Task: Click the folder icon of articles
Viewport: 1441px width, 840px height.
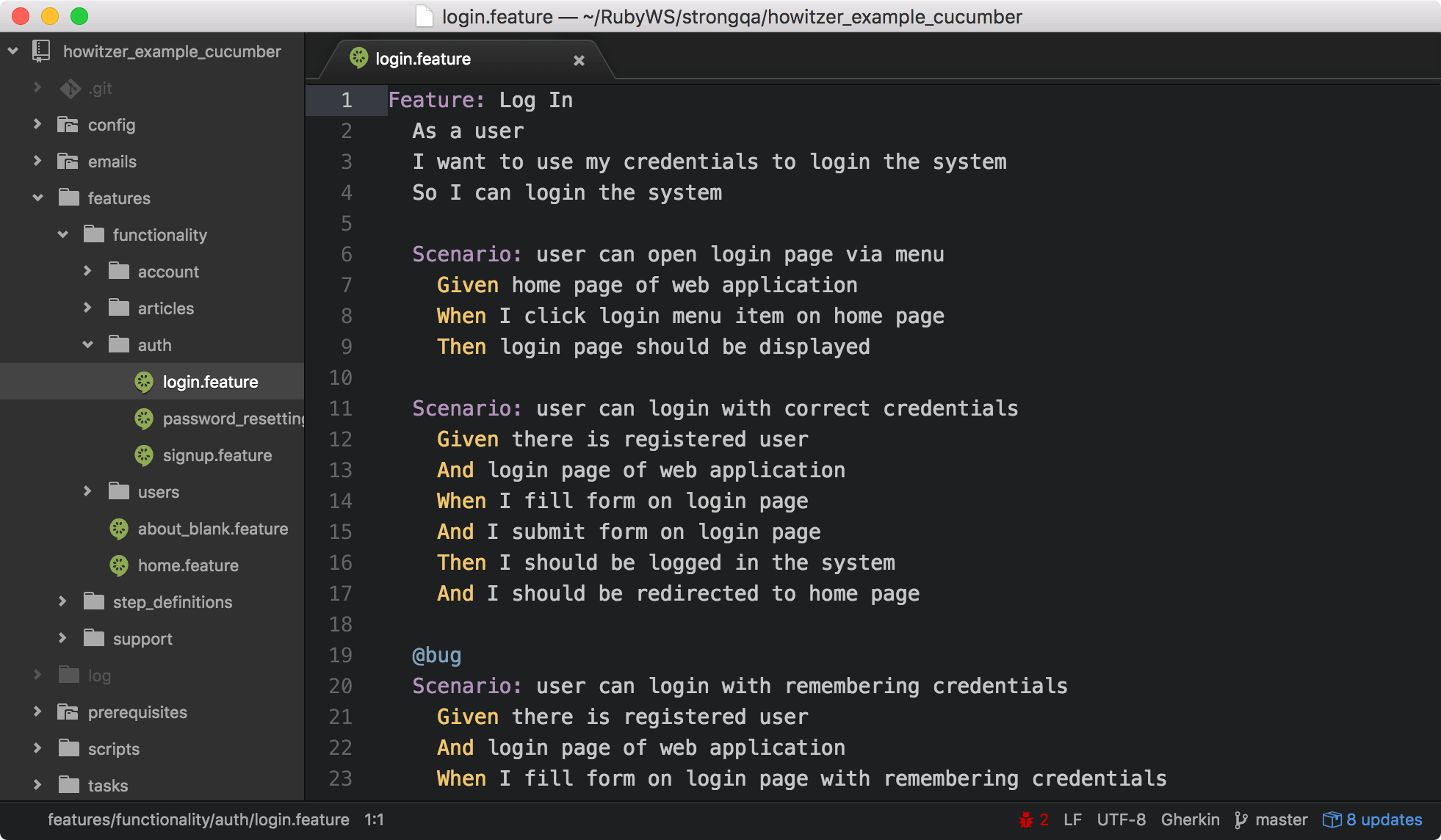Action: coord(118,308)
